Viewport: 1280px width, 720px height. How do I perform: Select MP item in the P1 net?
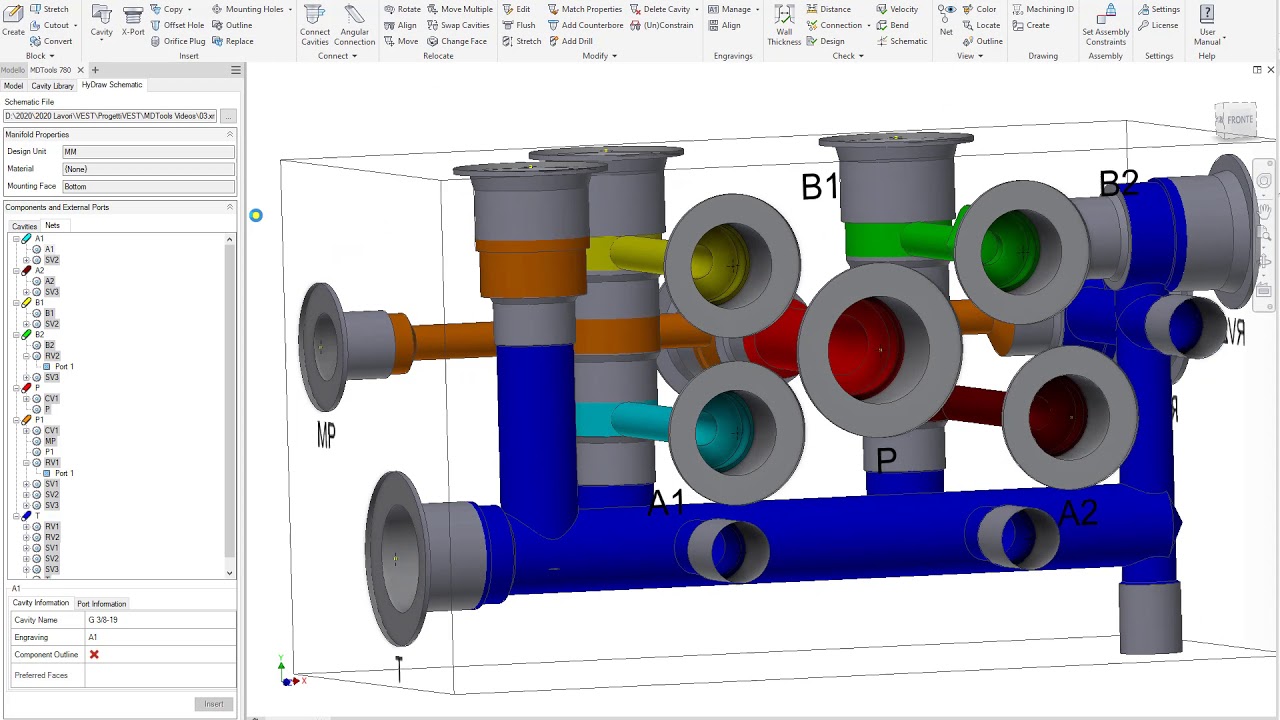pyautogui.click(x=50, y=441)
